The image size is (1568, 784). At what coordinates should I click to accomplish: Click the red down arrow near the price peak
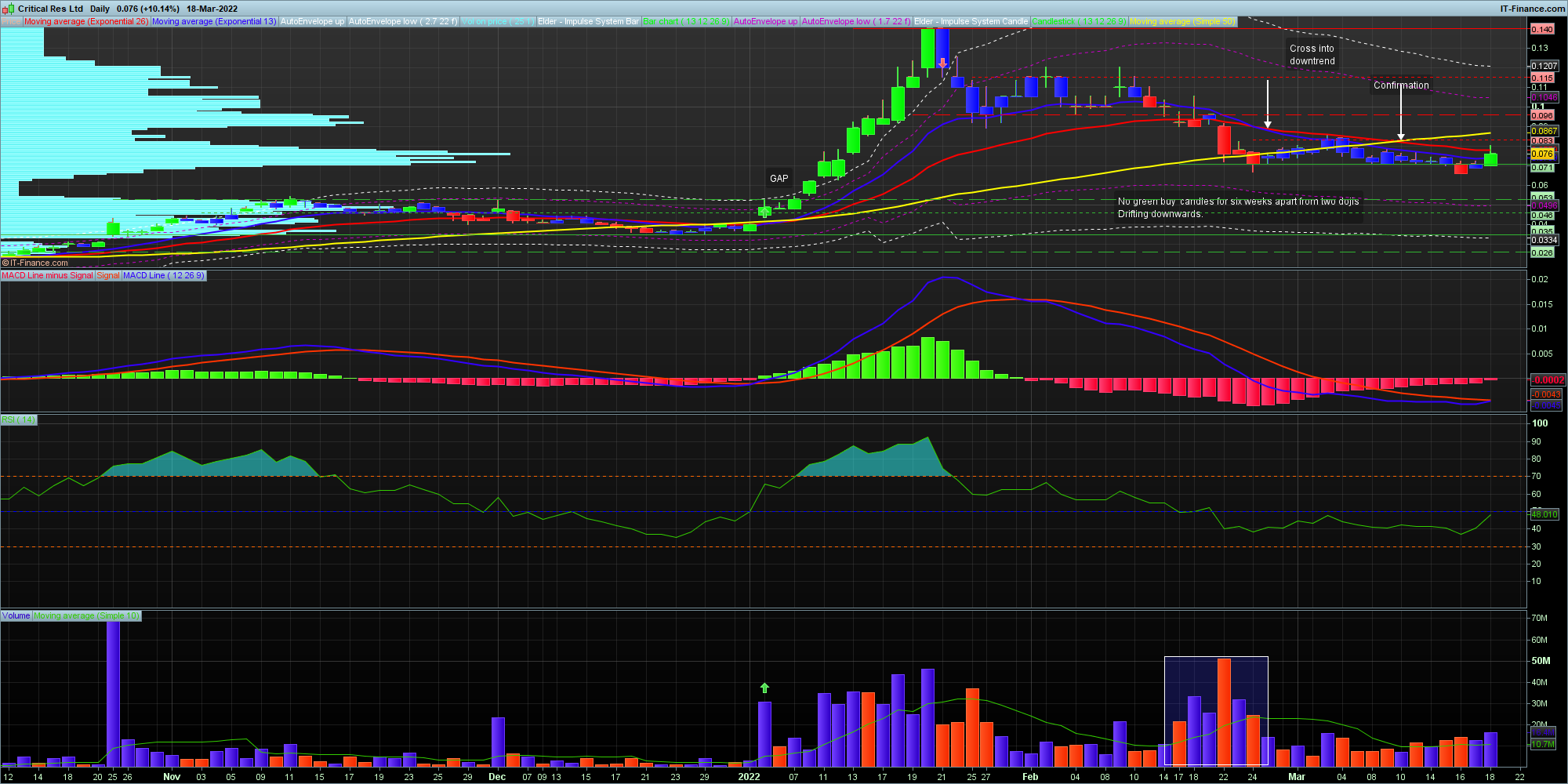pyautogui.click(x=942, y=63)
